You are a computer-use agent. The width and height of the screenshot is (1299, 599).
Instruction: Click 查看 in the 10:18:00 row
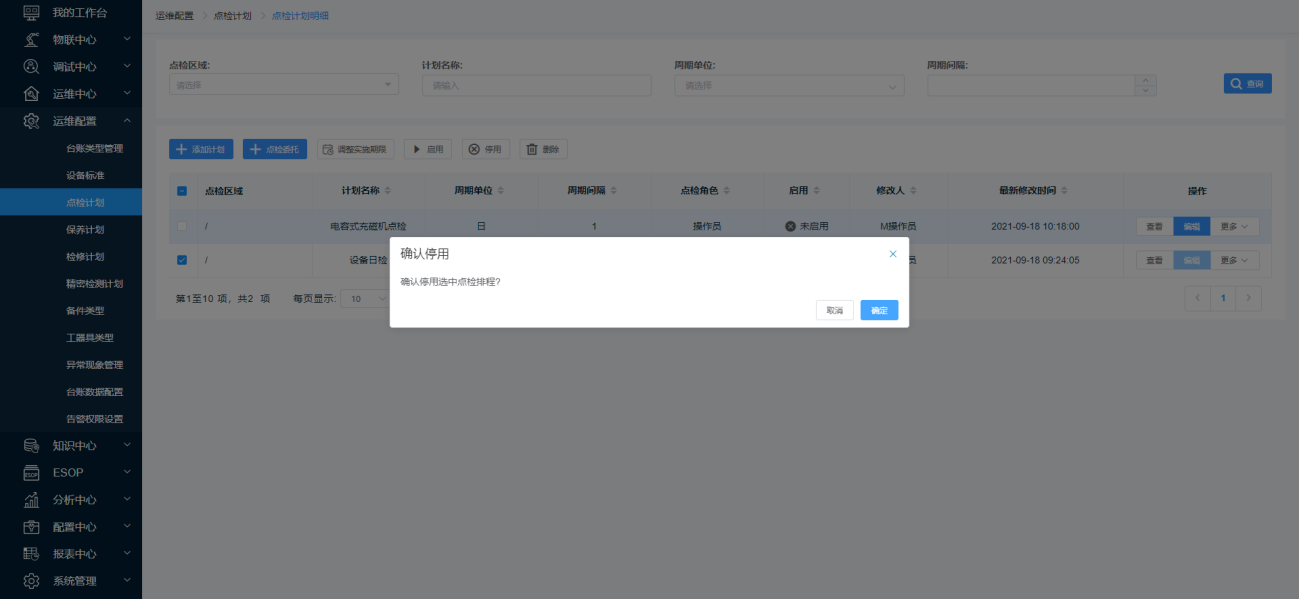[x=1154, y=227]
